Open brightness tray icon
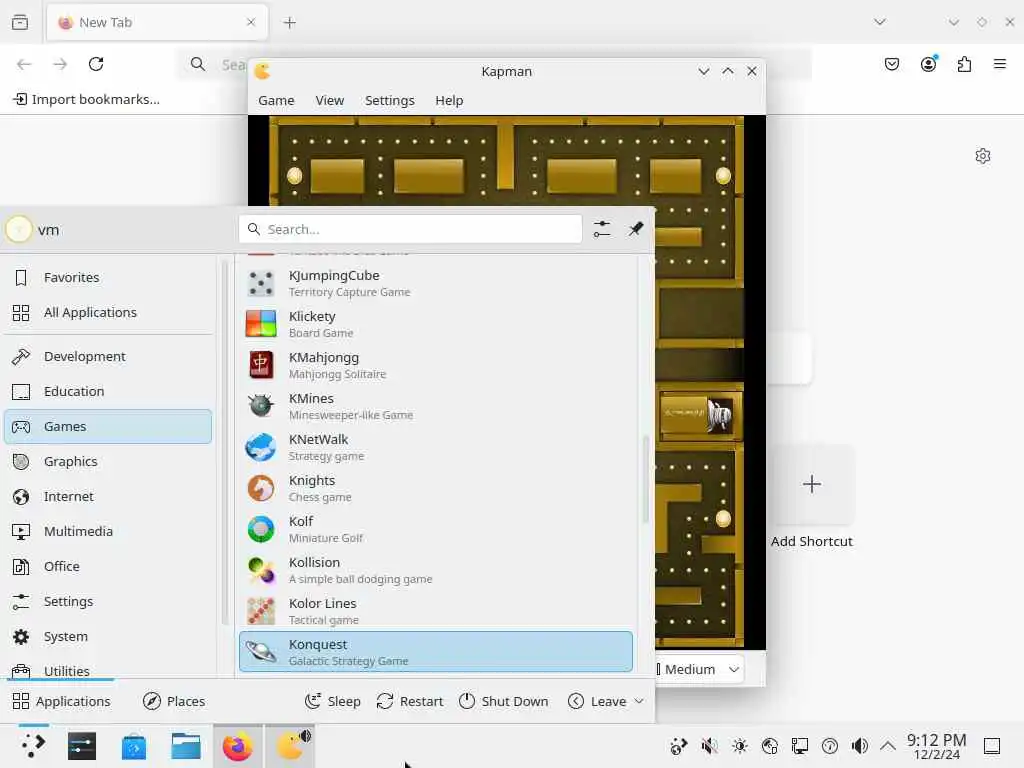Viewport: 1024px width, 768px height. (x=739, y=746)
